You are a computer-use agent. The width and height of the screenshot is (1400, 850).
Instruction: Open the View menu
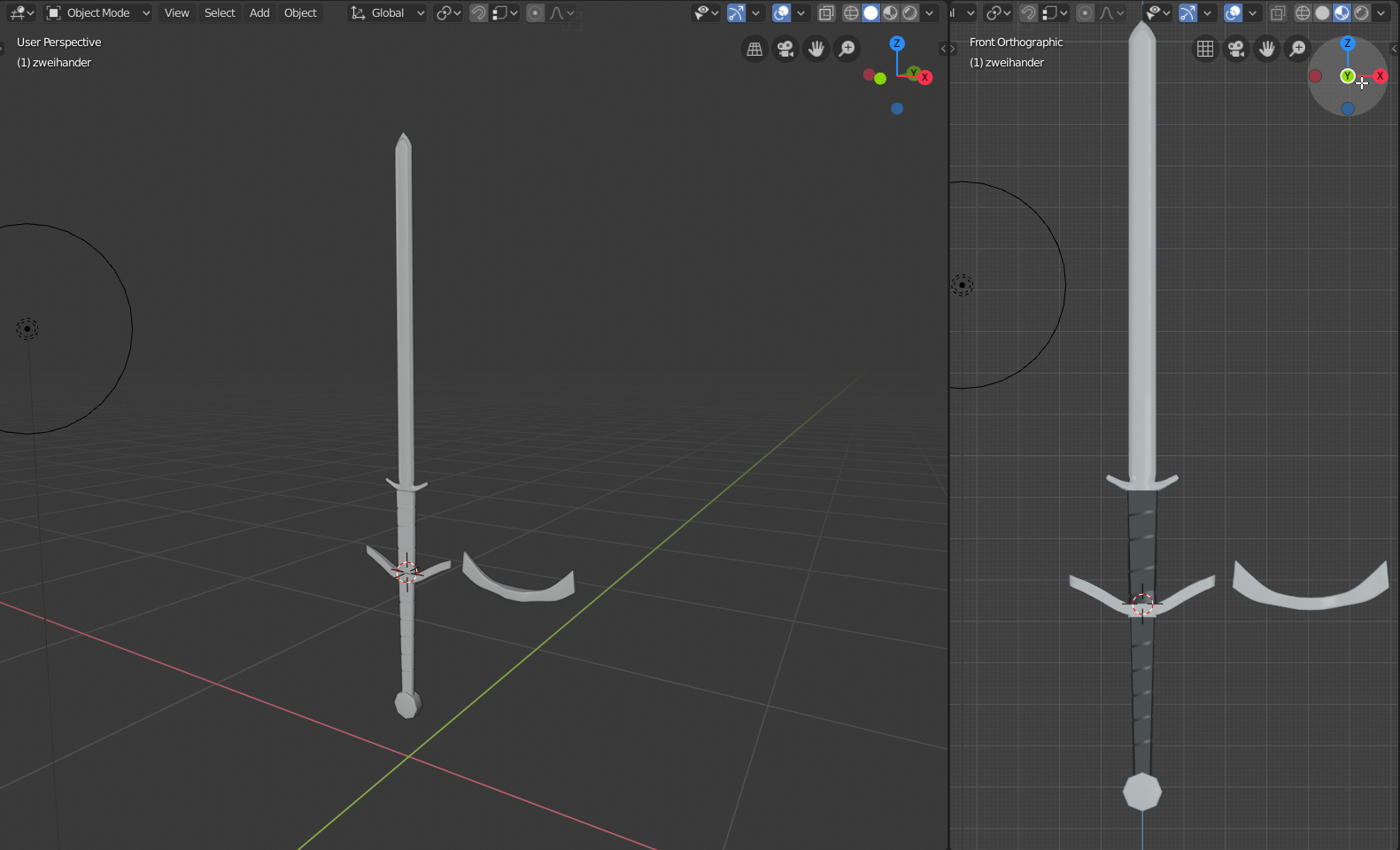pyautogui.click(x=176, y=13)
